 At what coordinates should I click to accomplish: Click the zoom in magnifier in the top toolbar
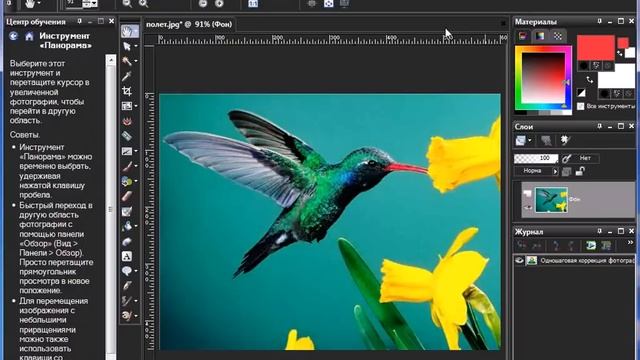(x=143, y=4)
